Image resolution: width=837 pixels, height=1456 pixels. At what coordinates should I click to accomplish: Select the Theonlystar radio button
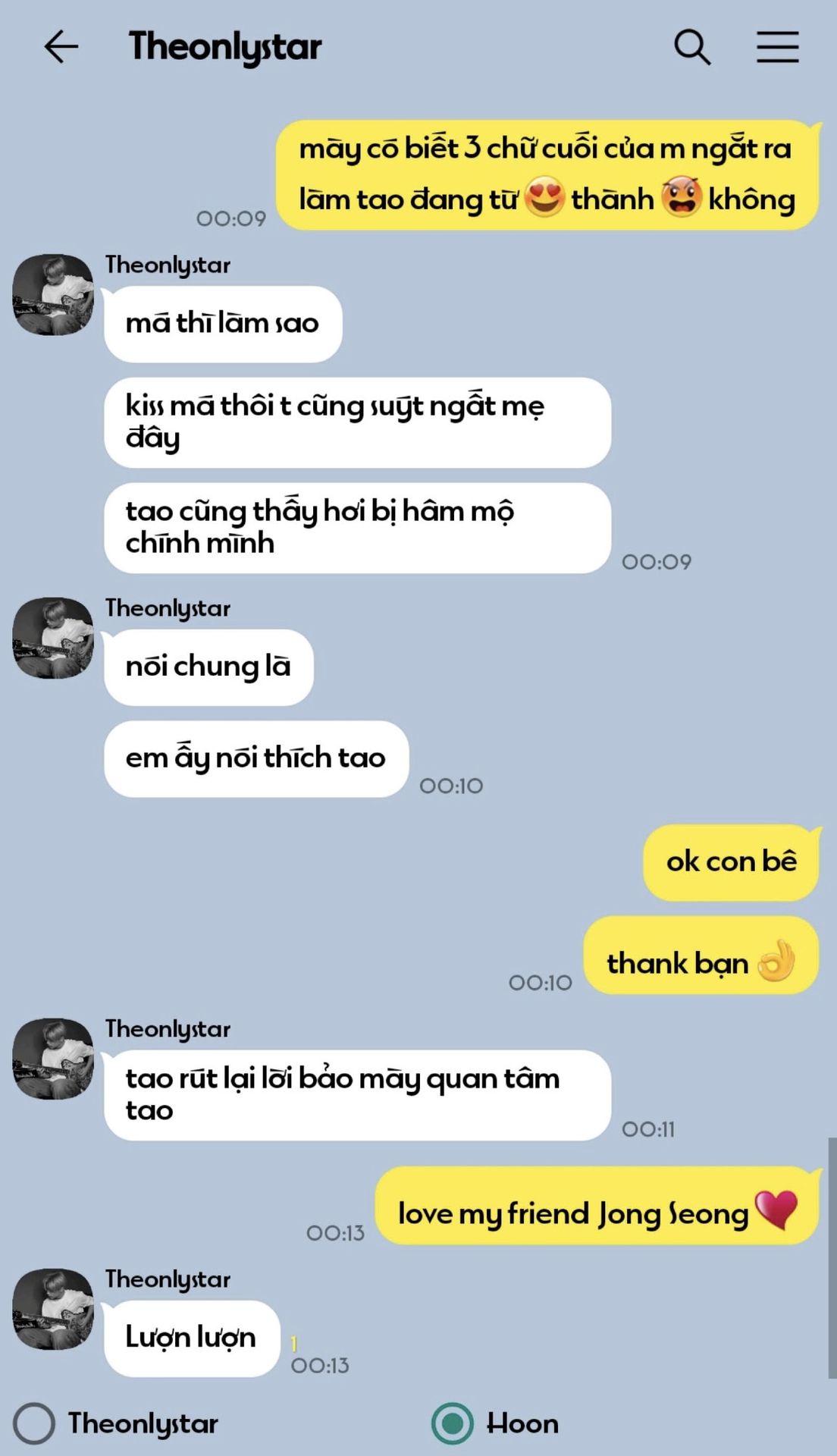34,1423
